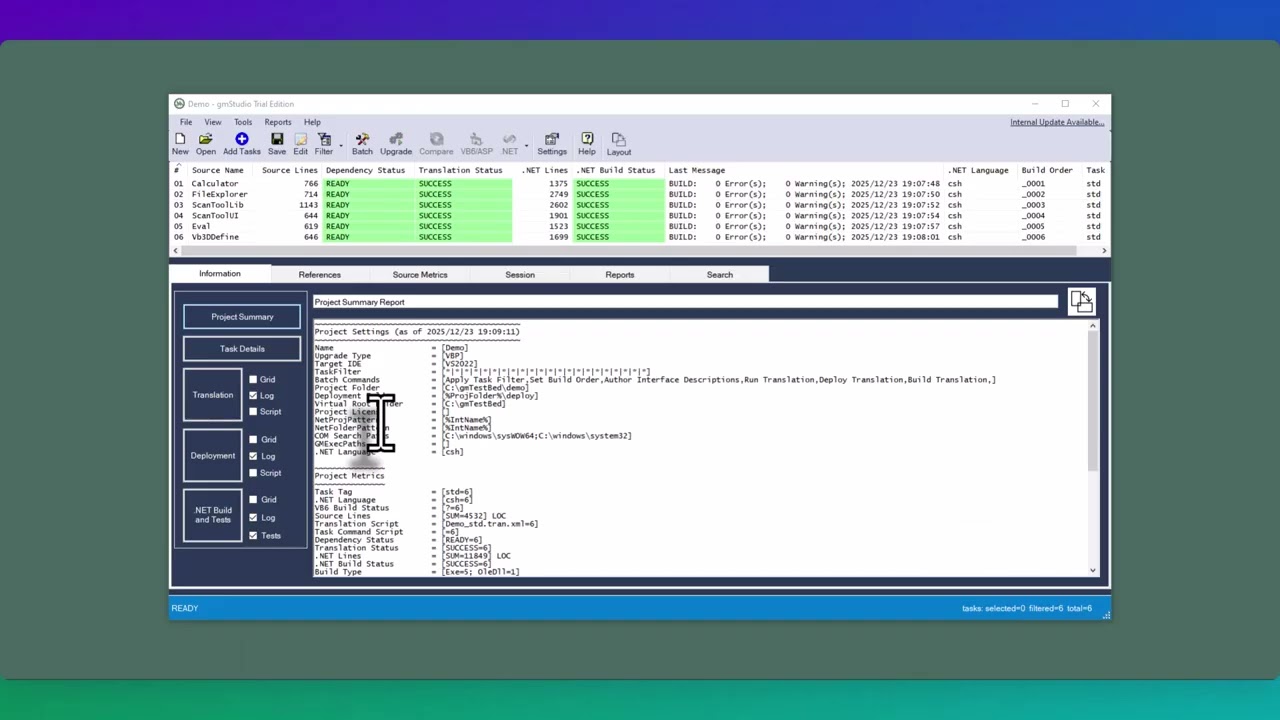Switch to the References tab
Screen dimensions: 1280x720
point(319,274)
